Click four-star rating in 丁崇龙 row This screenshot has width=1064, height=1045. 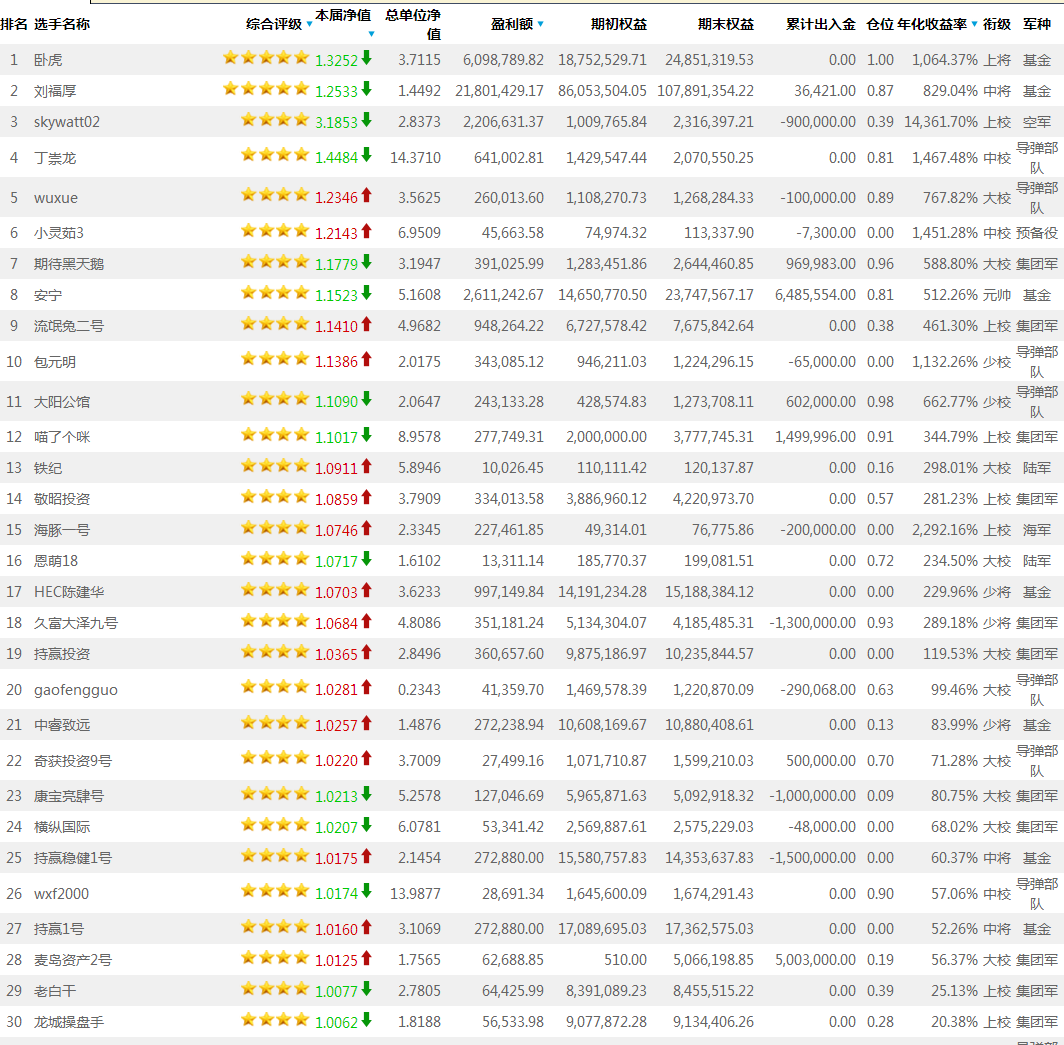point(275,155)
